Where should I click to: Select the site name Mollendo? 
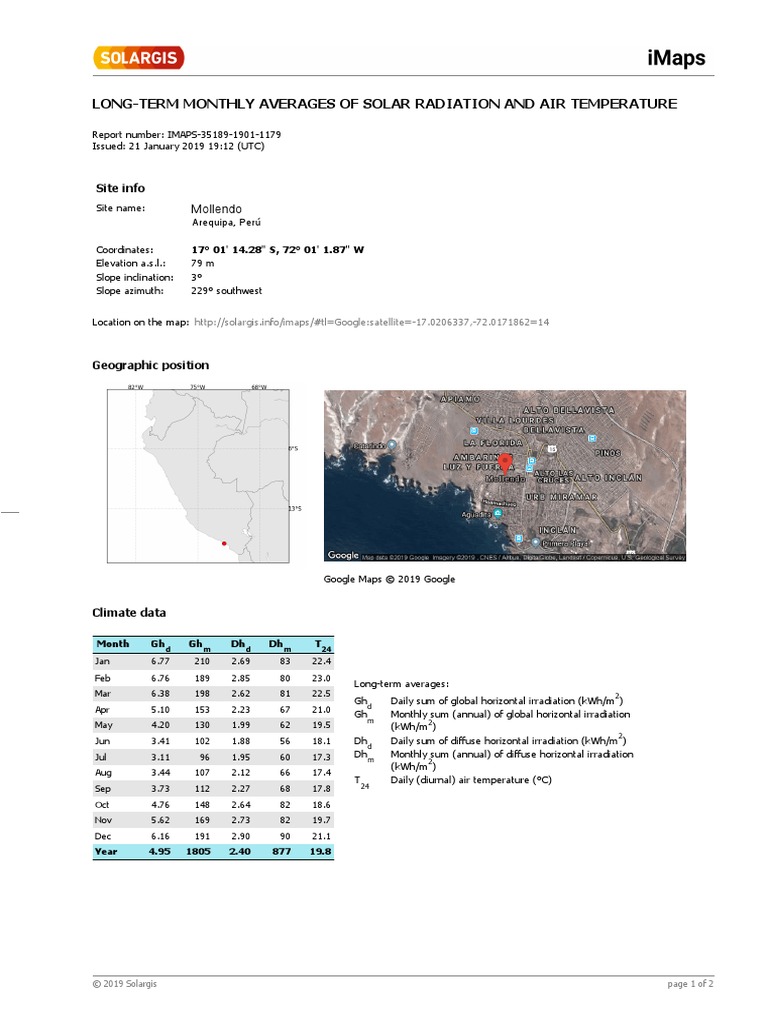click(x=216, y=209)
